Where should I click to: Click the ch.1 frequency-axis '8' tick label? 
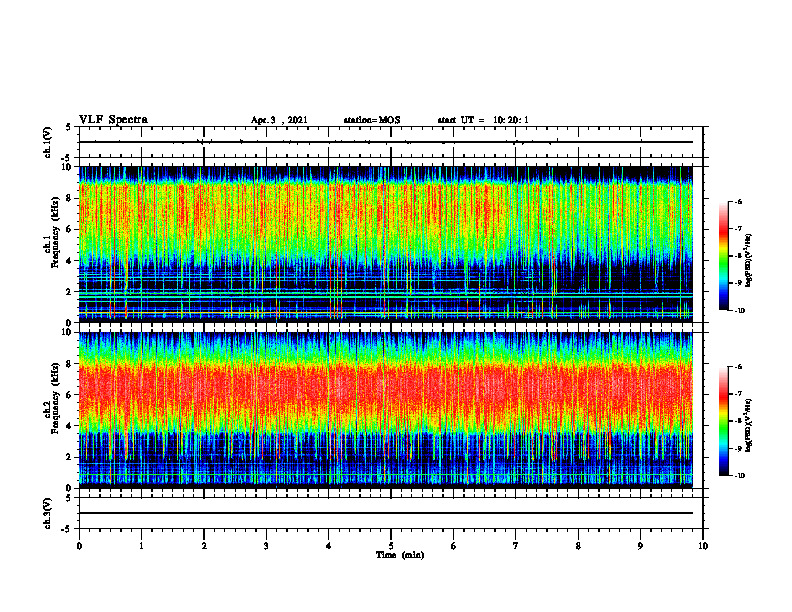tap(70, 198)
